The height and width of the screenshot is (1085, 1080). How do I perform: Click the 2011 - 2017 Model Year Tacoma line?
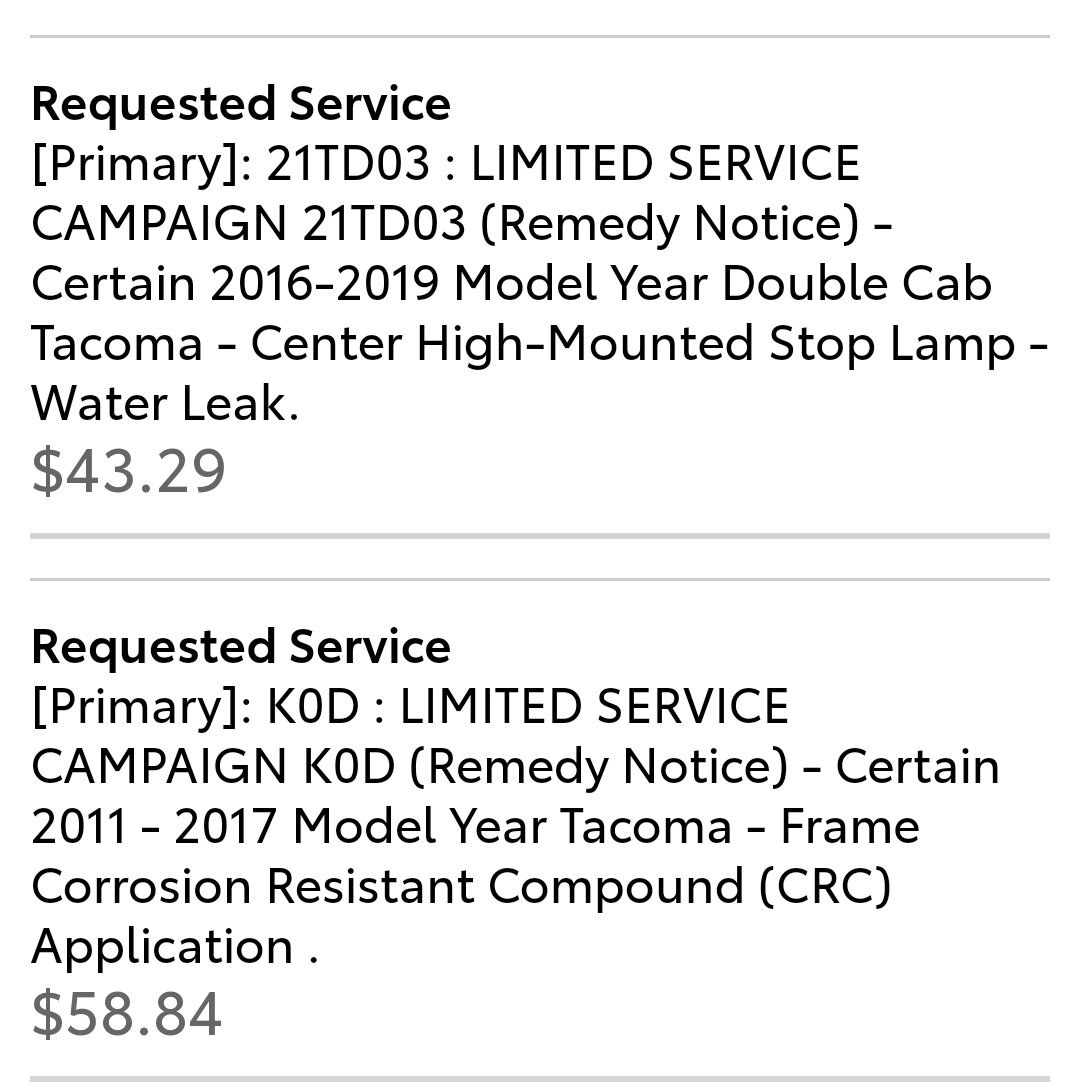(382, 827)
